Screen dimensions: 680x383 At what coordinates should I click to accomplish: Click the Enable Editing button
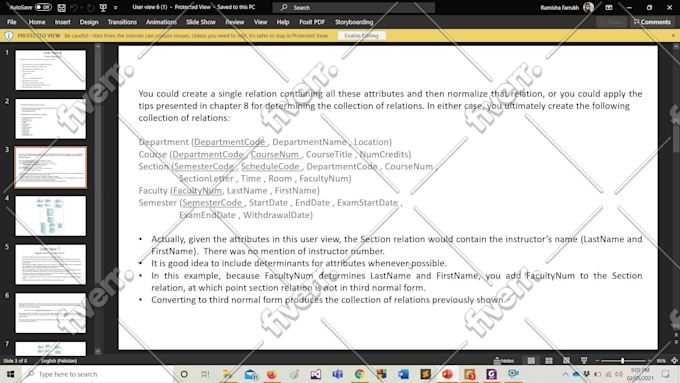[x=361, y=36]
